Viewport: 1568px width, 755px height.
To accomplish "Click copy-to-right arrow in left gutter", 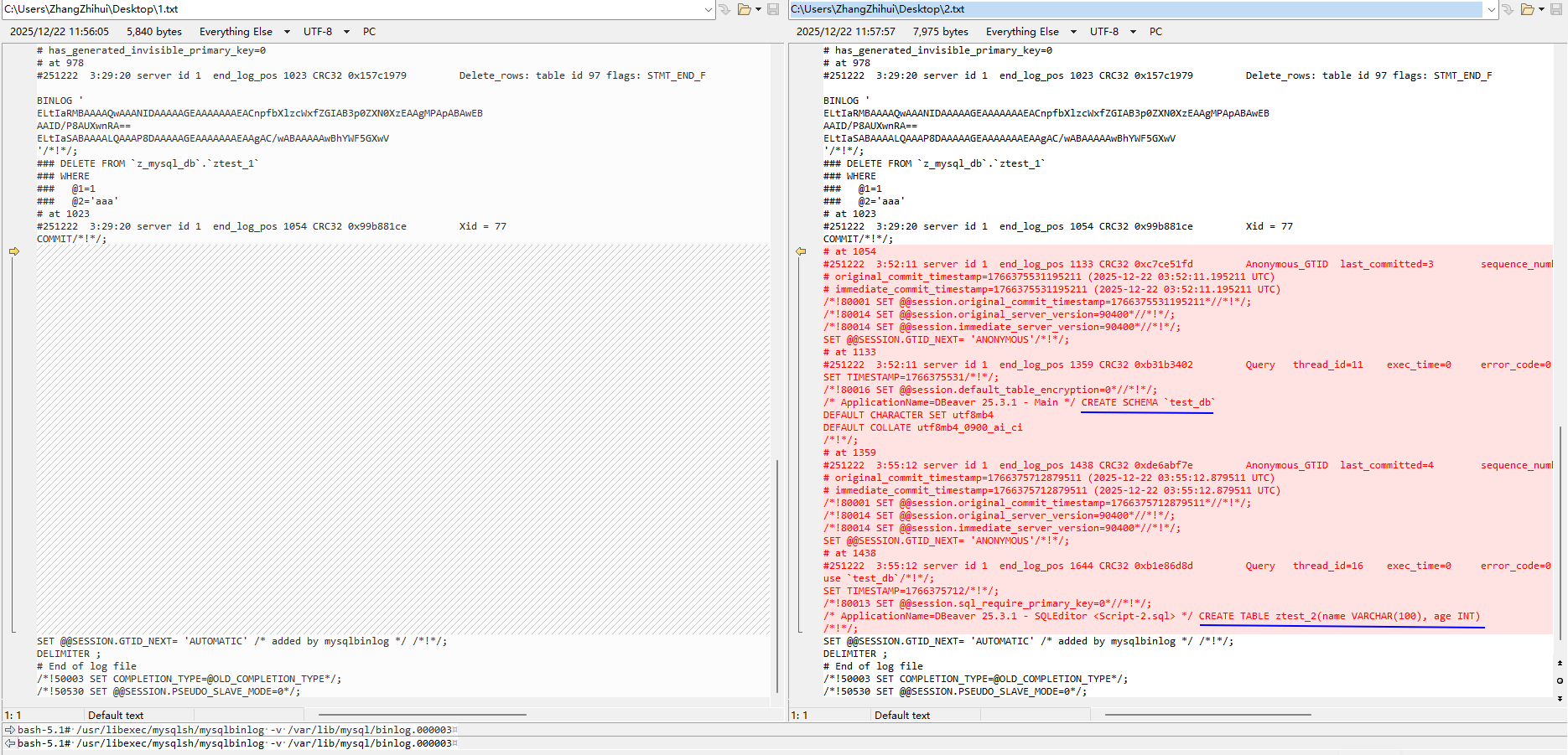I will [x=14, y=251].
